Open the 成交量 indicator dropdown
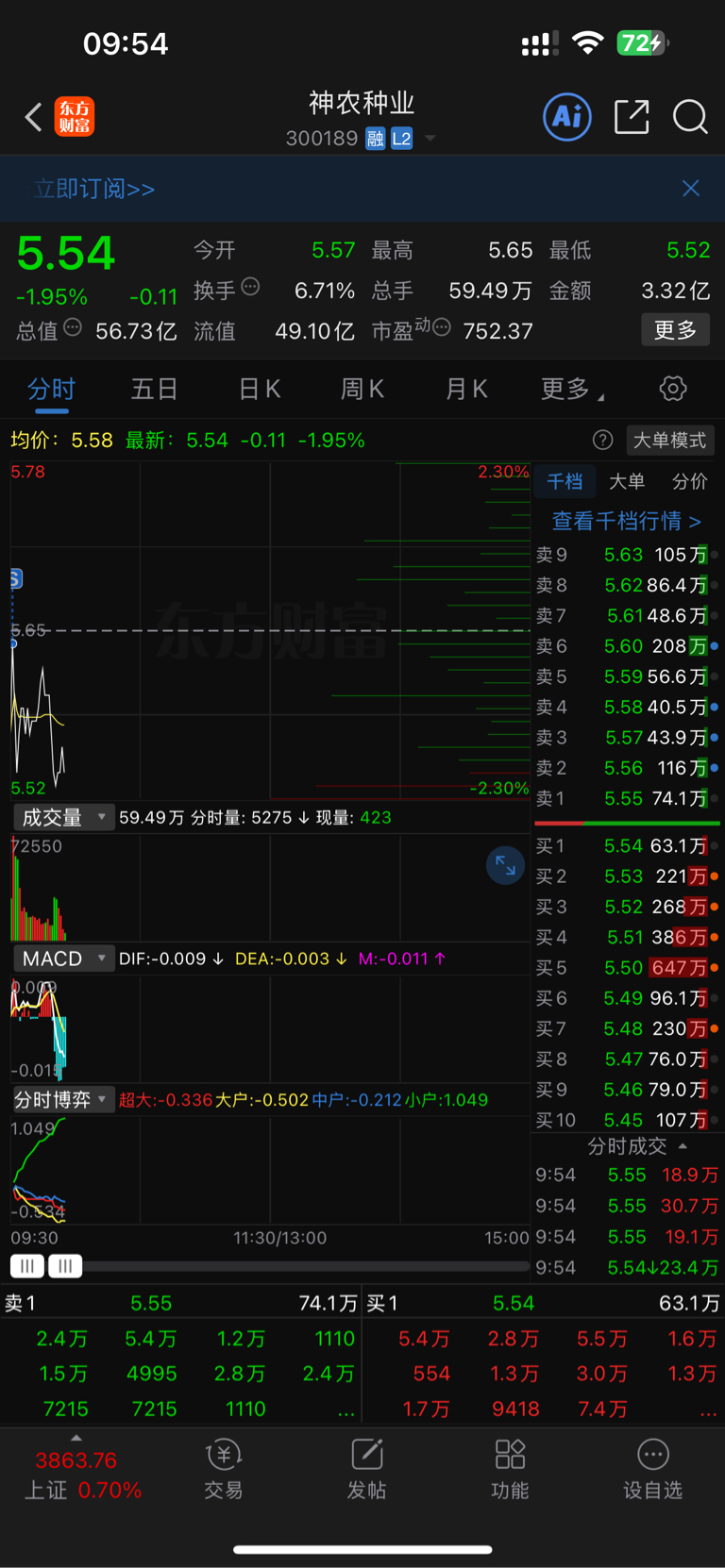Screen dimensions: 725x1568 pos(63,817)
